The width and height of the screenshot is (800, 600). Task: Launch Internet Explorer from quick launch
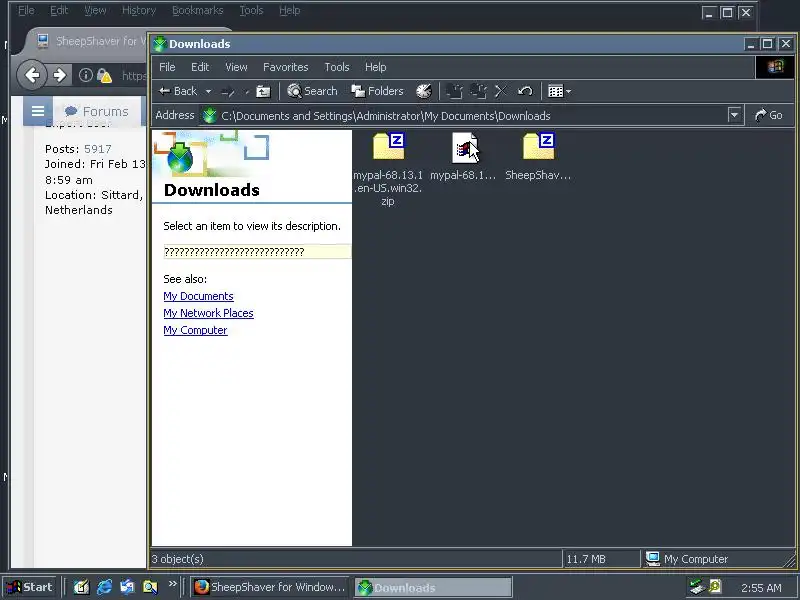[x=105, y=587]
